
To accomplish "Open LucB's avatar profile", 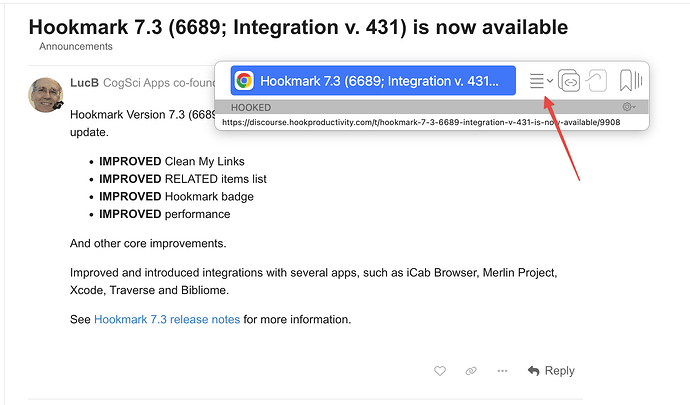I will [45, 95].
